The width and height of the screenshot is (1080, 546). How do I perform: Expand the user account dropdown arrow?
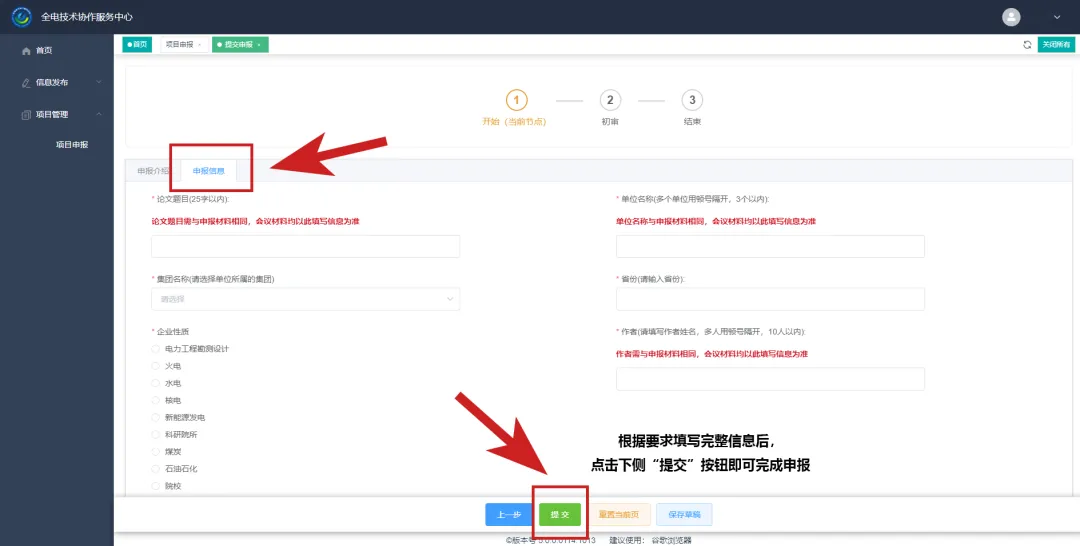[1057, 17]
